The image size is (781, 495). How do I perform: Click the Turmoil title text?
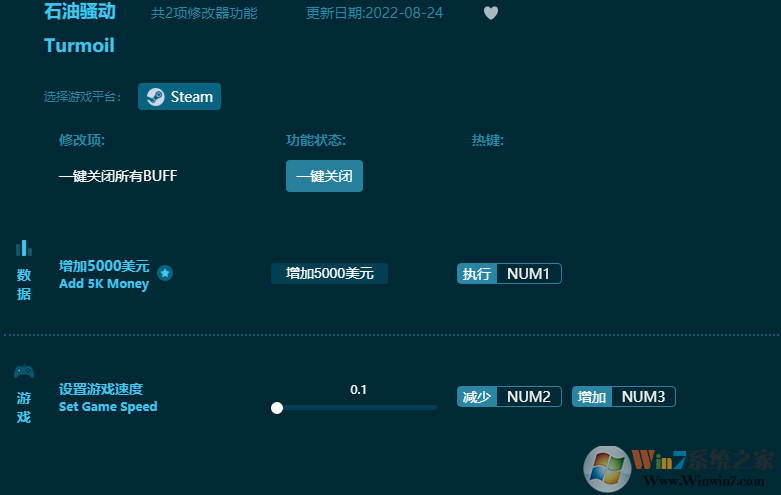[x=79, y=45]
